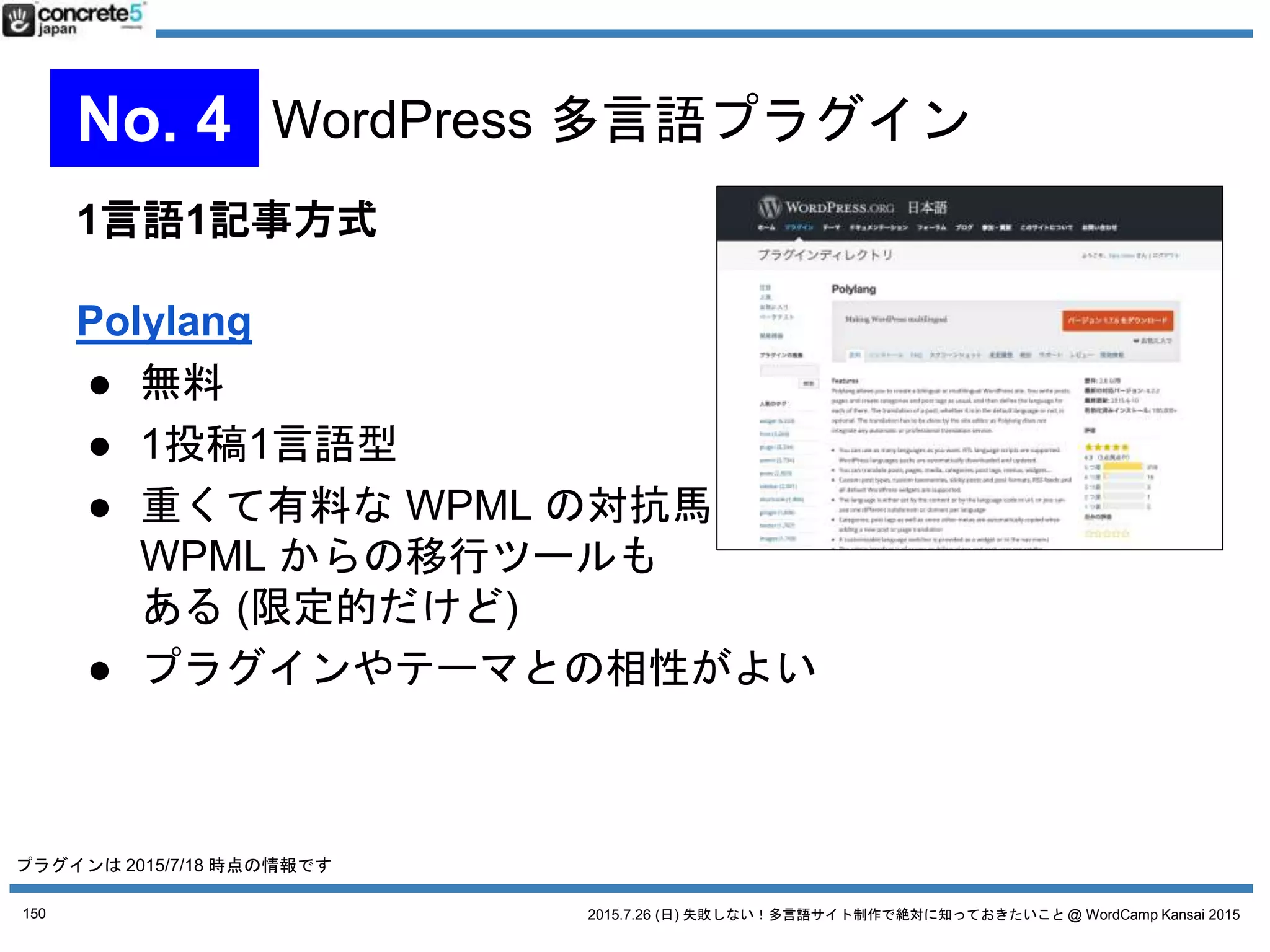Click the yellow star rating in the screenshot
Image resolution: width=1270 pixels, height=952 pixels.
coord(1106,446)
